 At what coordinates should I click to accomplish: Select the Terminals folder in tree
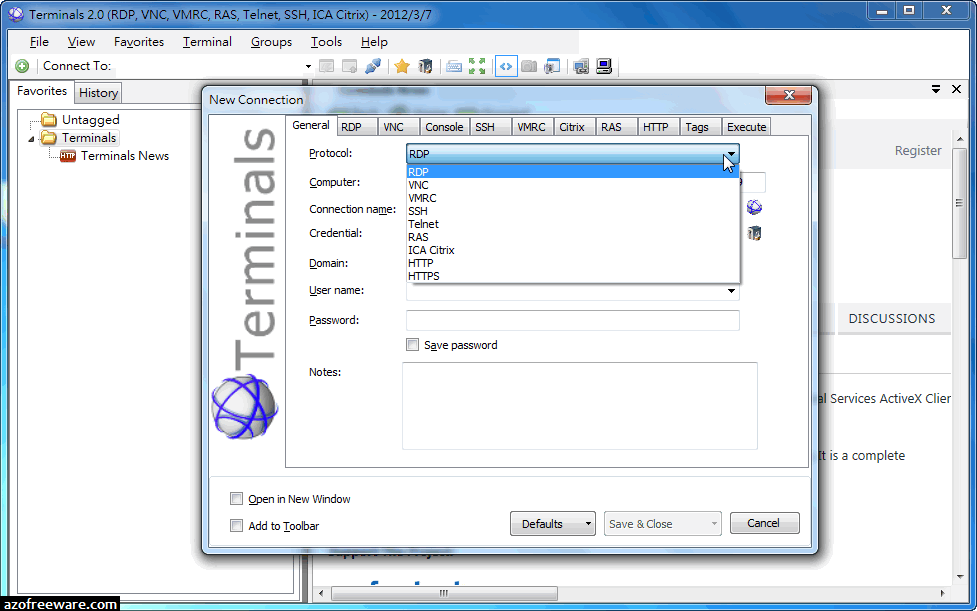tap(88, 138)
